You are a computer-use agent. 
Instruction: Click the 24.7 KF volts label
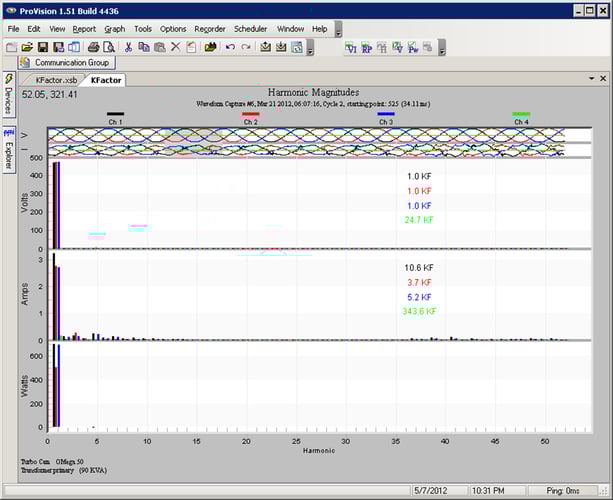[x=419, y=220]
